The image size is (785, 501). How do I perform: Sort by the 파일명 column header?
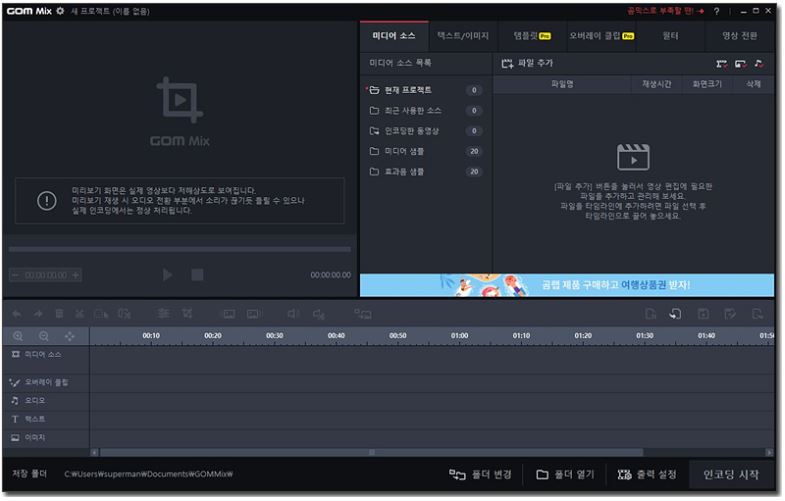coord(562,84)
